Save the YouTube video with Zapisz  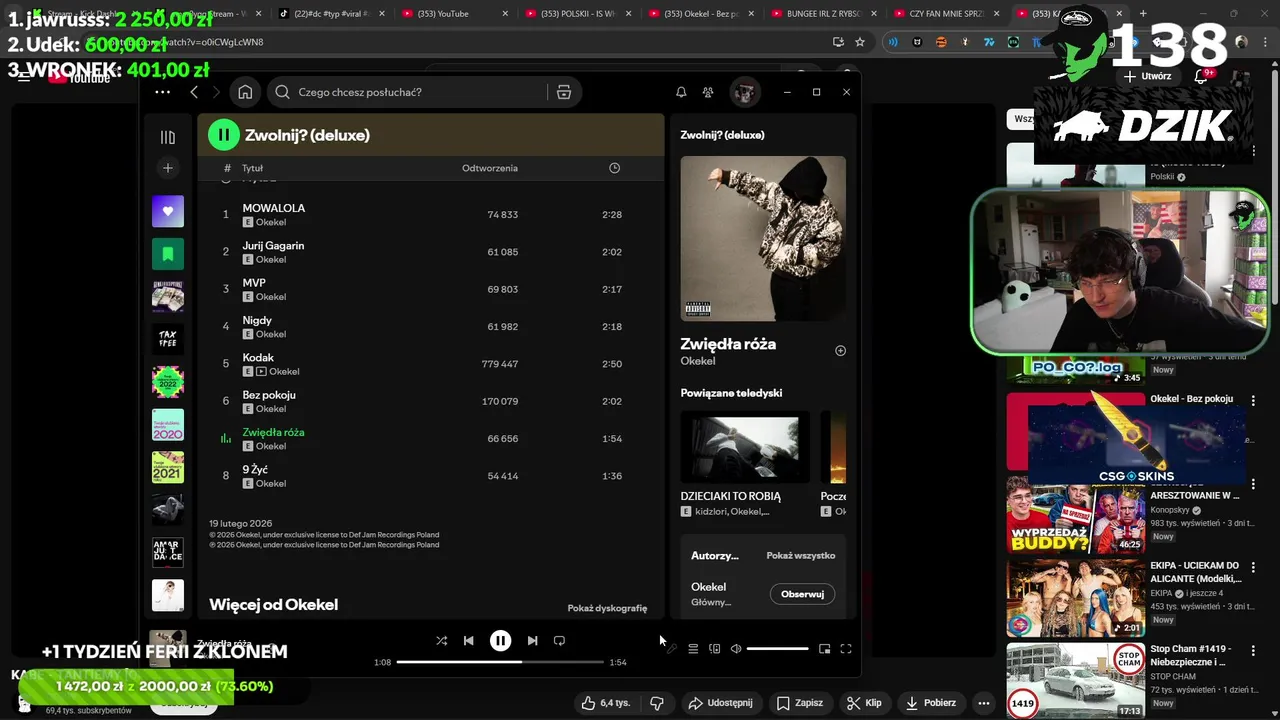click(800, 703)
